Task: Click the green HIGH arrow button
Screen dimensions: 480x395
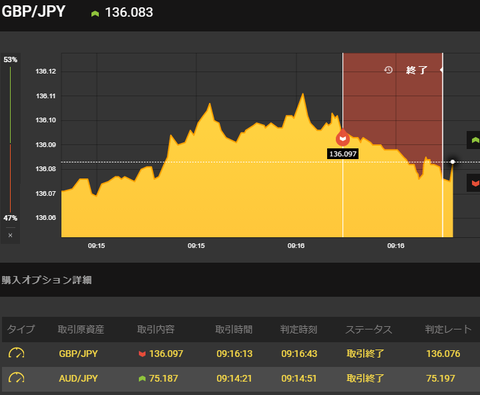Action: (x=474, y=140)
